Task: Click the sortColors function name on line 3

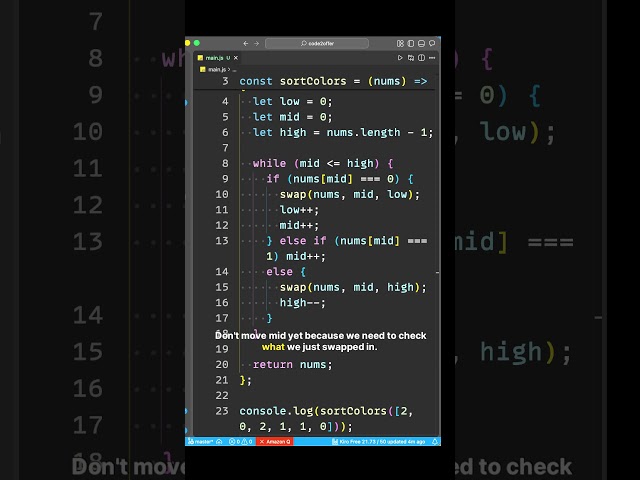Action: pyautogui.click(x=313, y=81)
